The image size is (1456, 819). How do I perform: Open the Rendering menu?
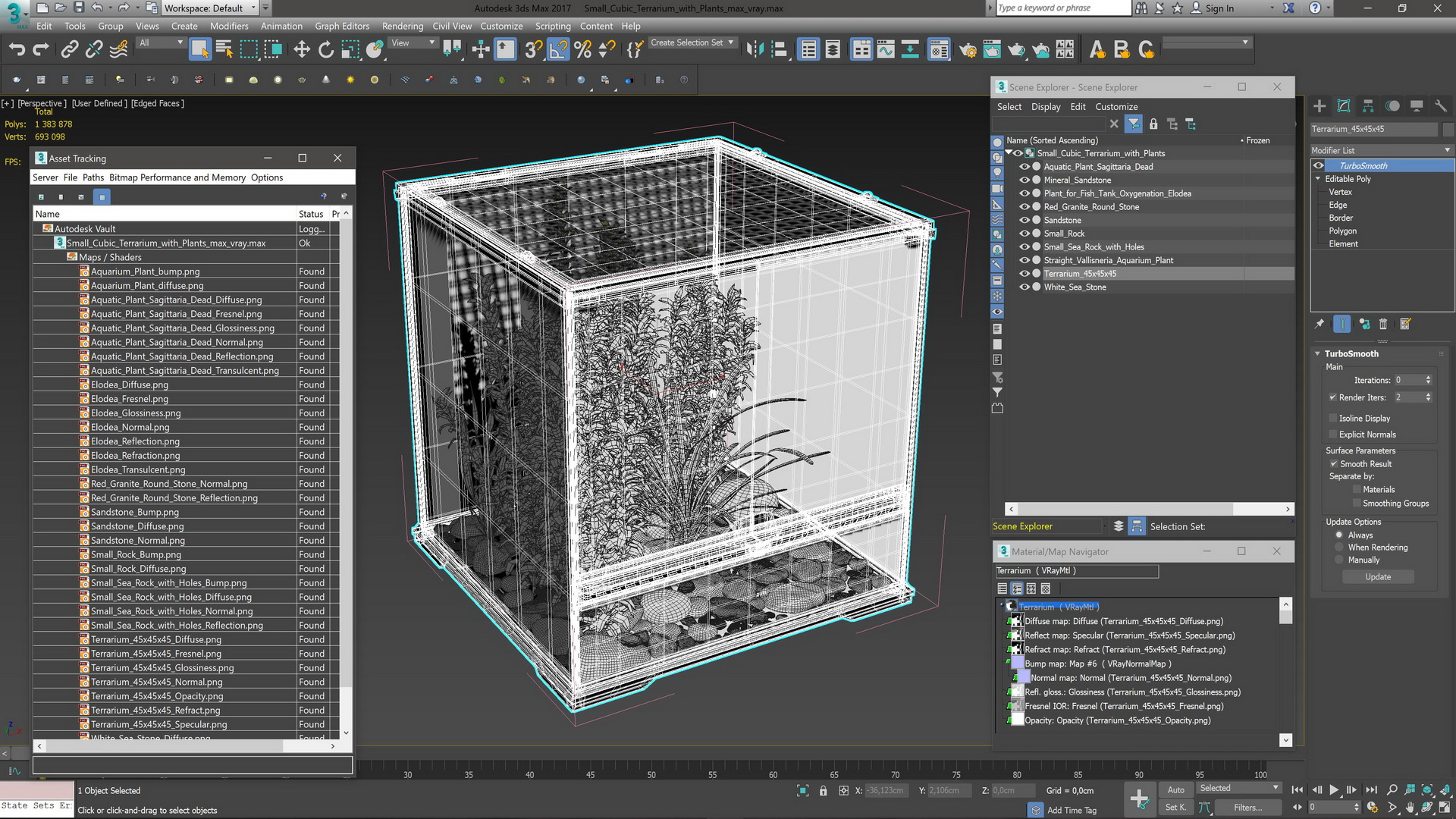click(402, 26)
